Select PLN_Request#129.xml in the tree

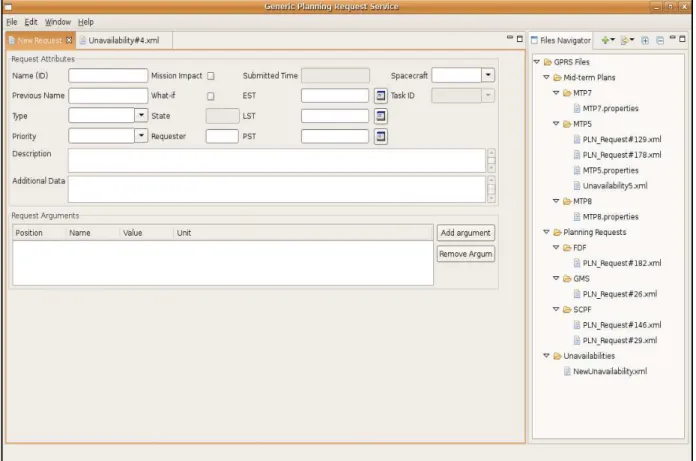621,140
